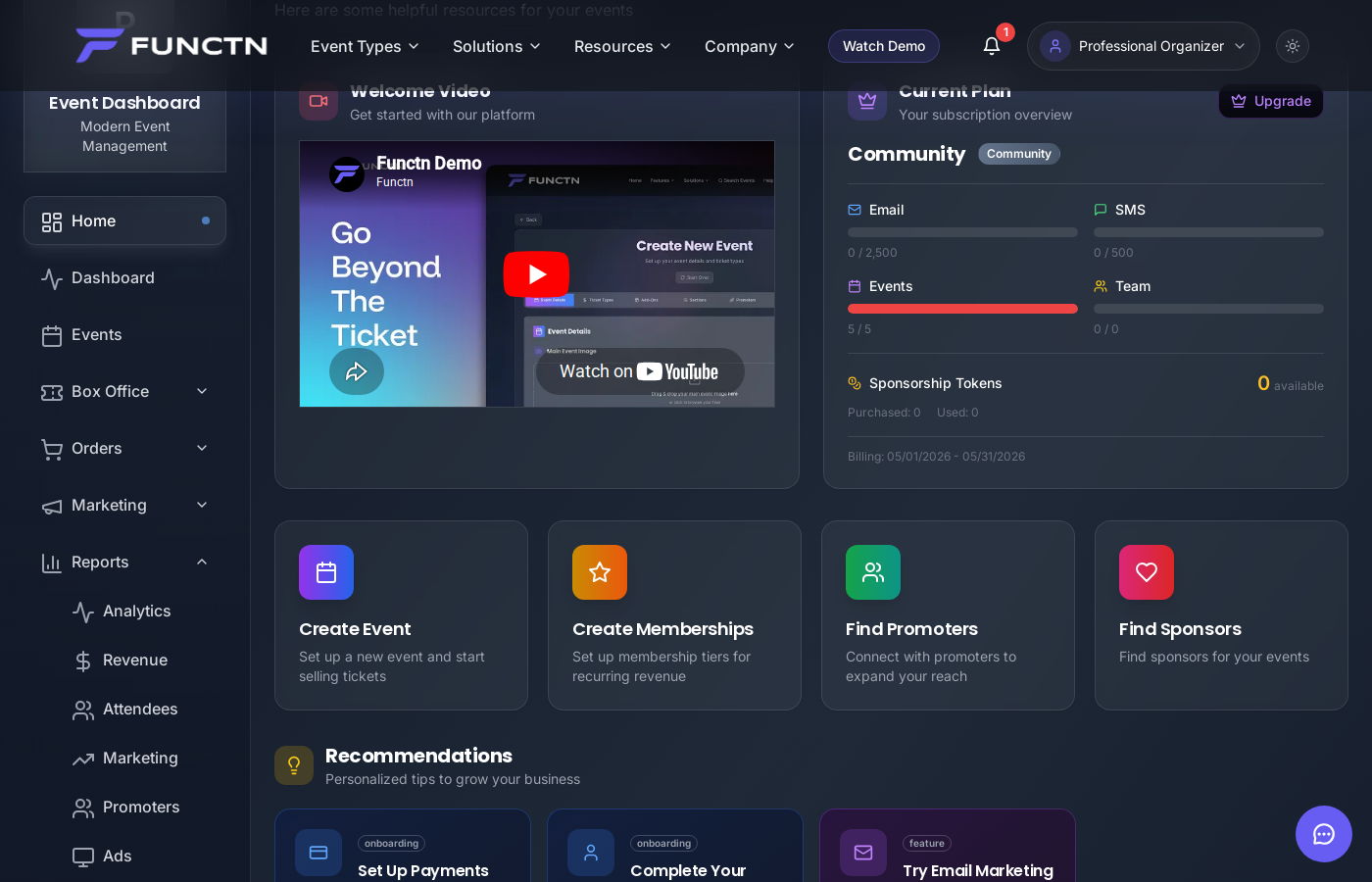Click the Watch Demo button
Image resolution: width=1372 pixels, height=882 pixels.
pos(884,46)
